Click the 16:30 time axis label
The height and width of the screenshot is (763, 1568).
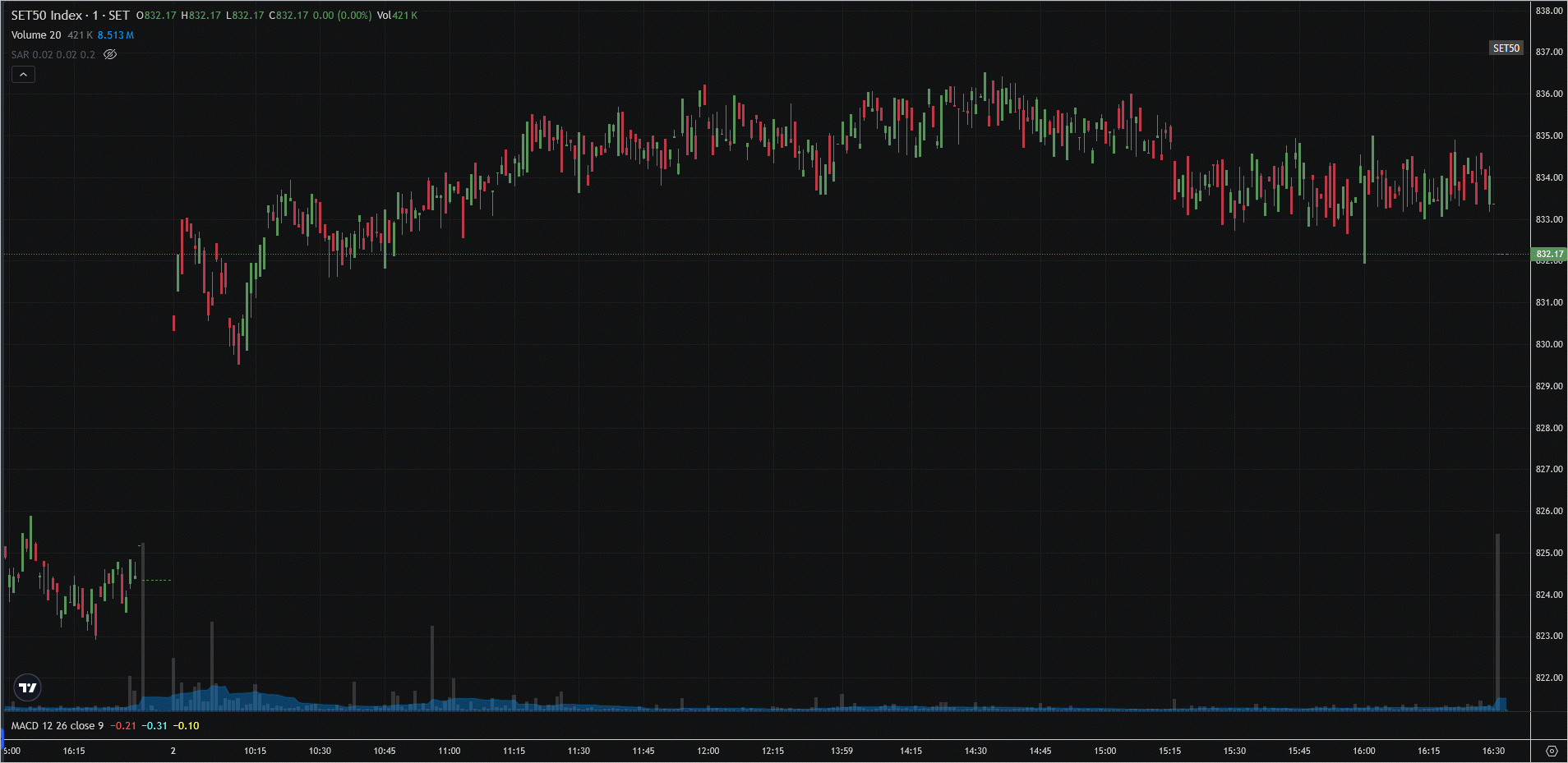coord(1492,751)
